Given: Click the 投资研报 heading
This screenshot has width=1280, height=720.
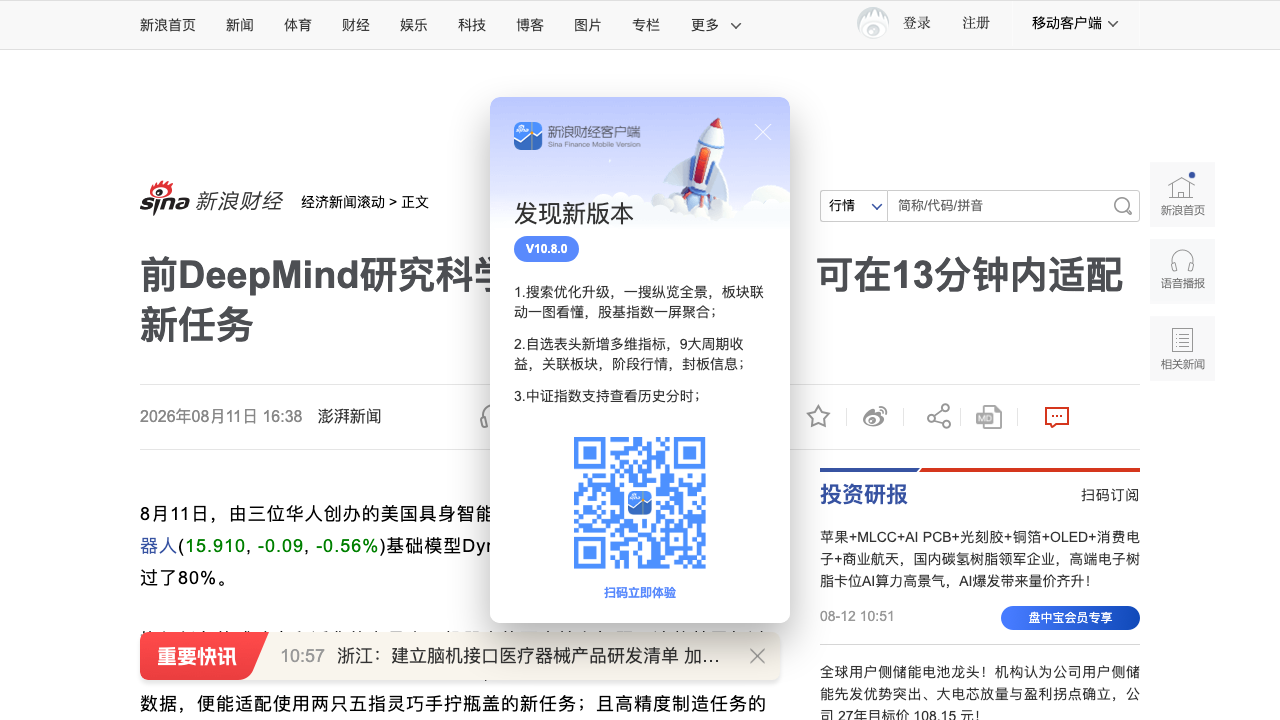Looking at the screenshot, I should 864,494.
